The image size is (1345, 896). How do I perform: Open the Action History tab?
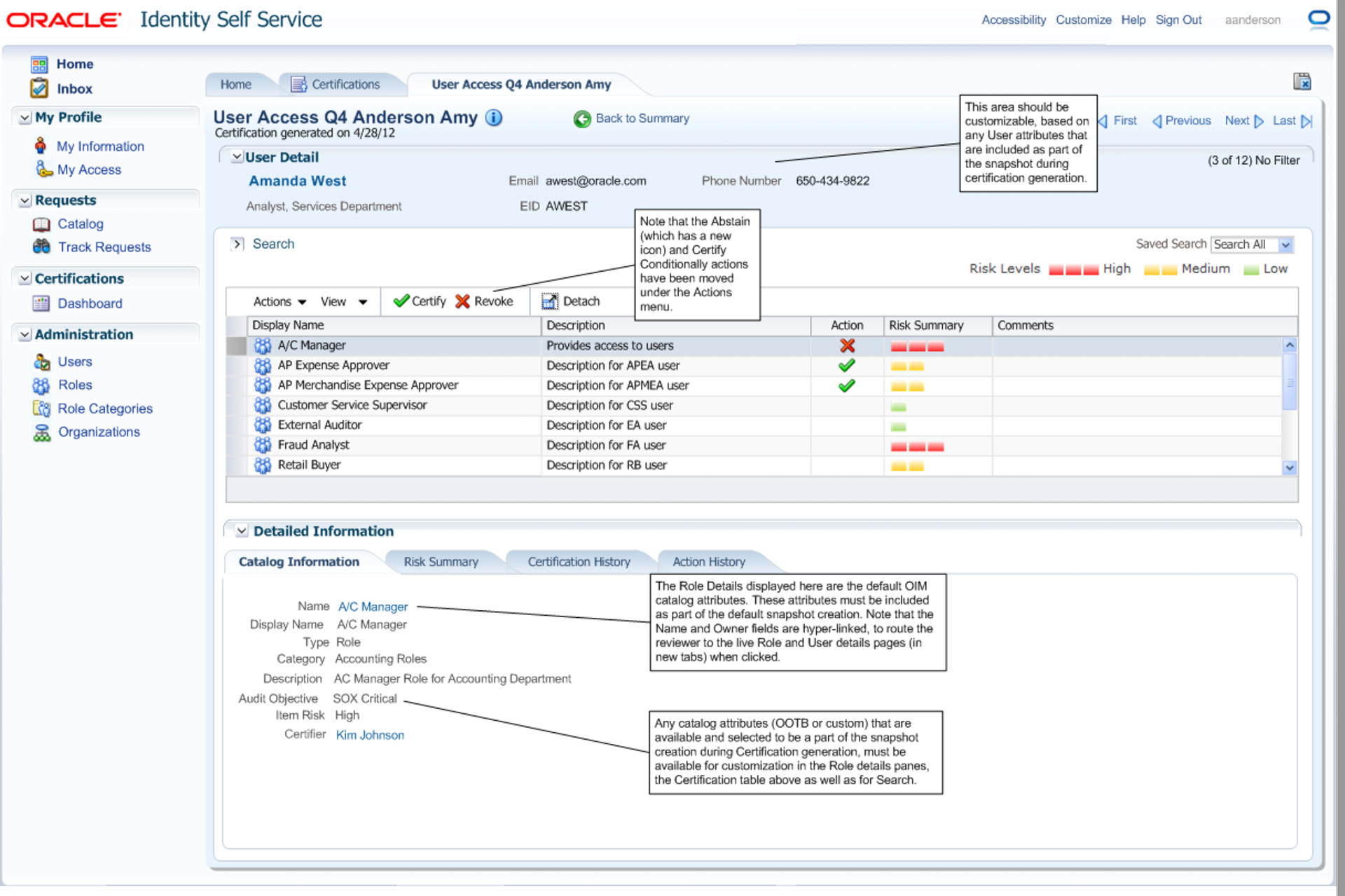pos(709,562)
